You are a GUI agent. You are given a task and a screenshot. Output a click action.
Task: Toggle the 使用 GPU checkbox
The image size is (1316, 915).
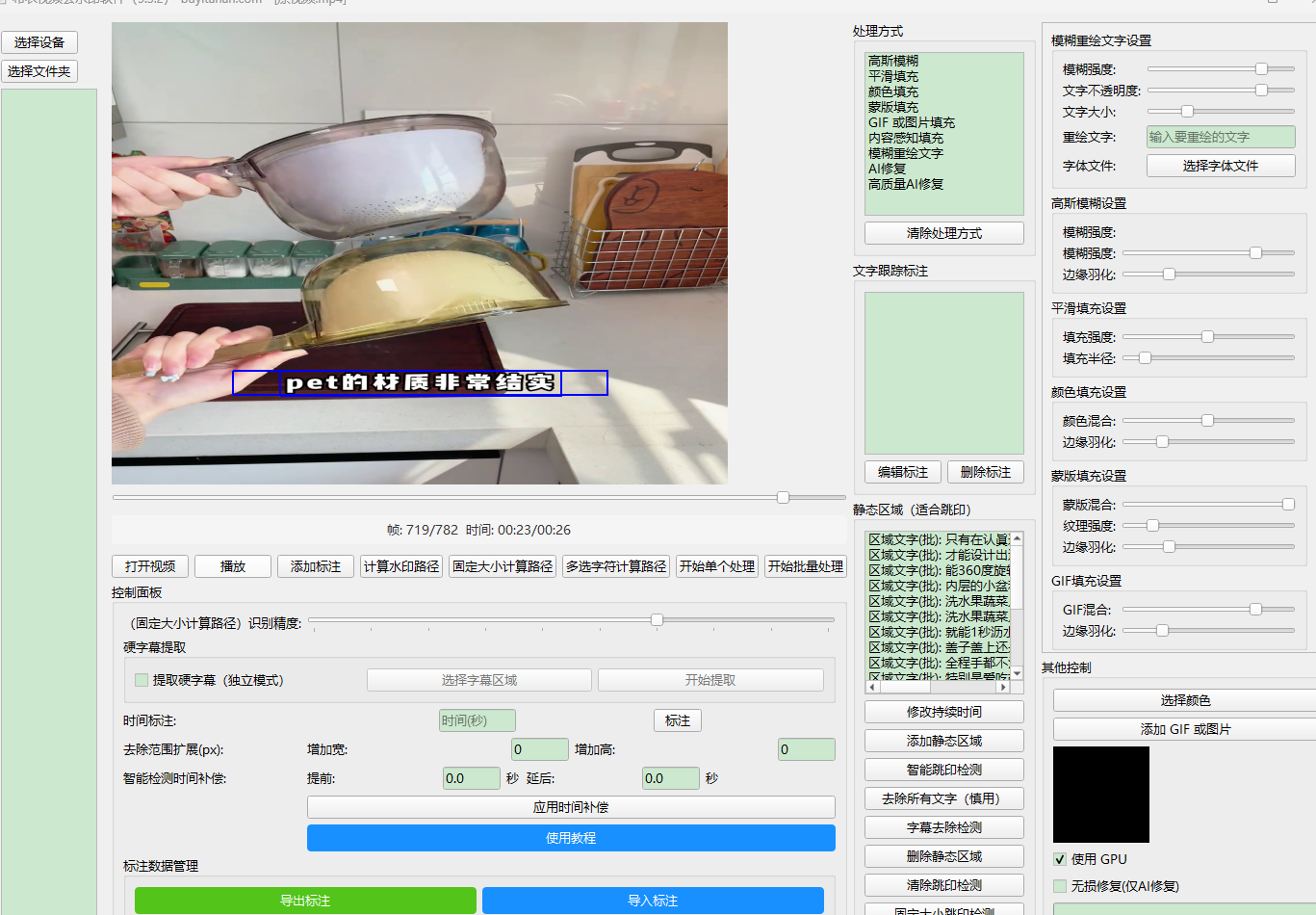click(x=1060, y=859)
